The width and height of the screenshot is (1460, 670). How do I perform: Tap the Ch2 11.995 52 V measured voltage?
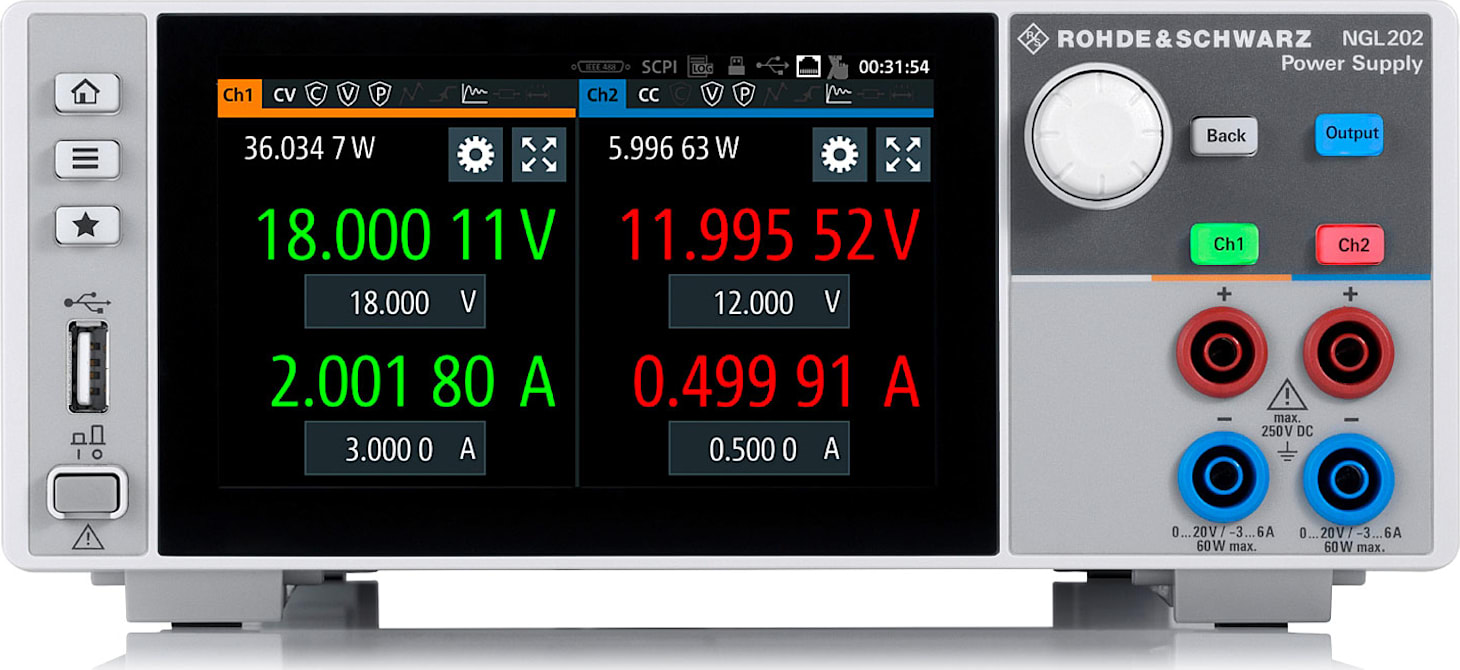pos(769,234)
